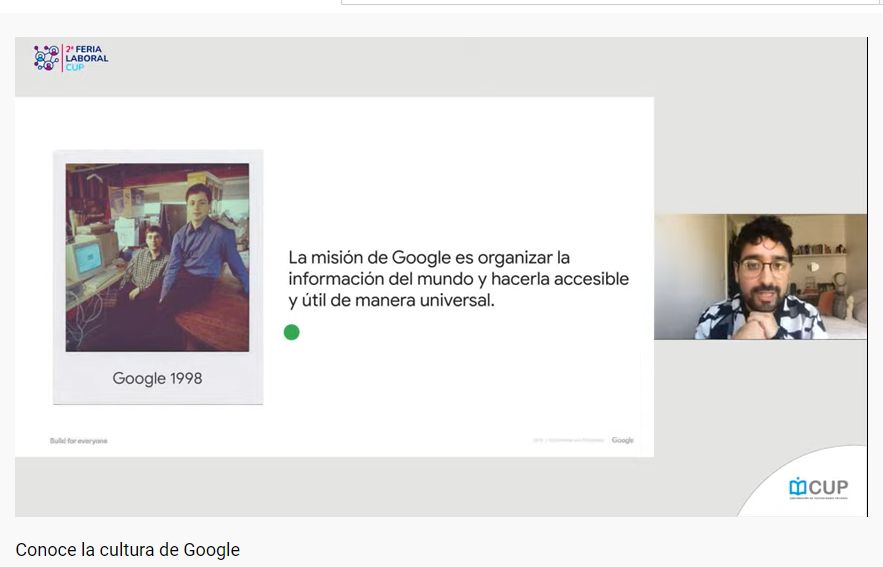
Task: Click the Feria Laboral network logo icon
Action: [46, 57]
